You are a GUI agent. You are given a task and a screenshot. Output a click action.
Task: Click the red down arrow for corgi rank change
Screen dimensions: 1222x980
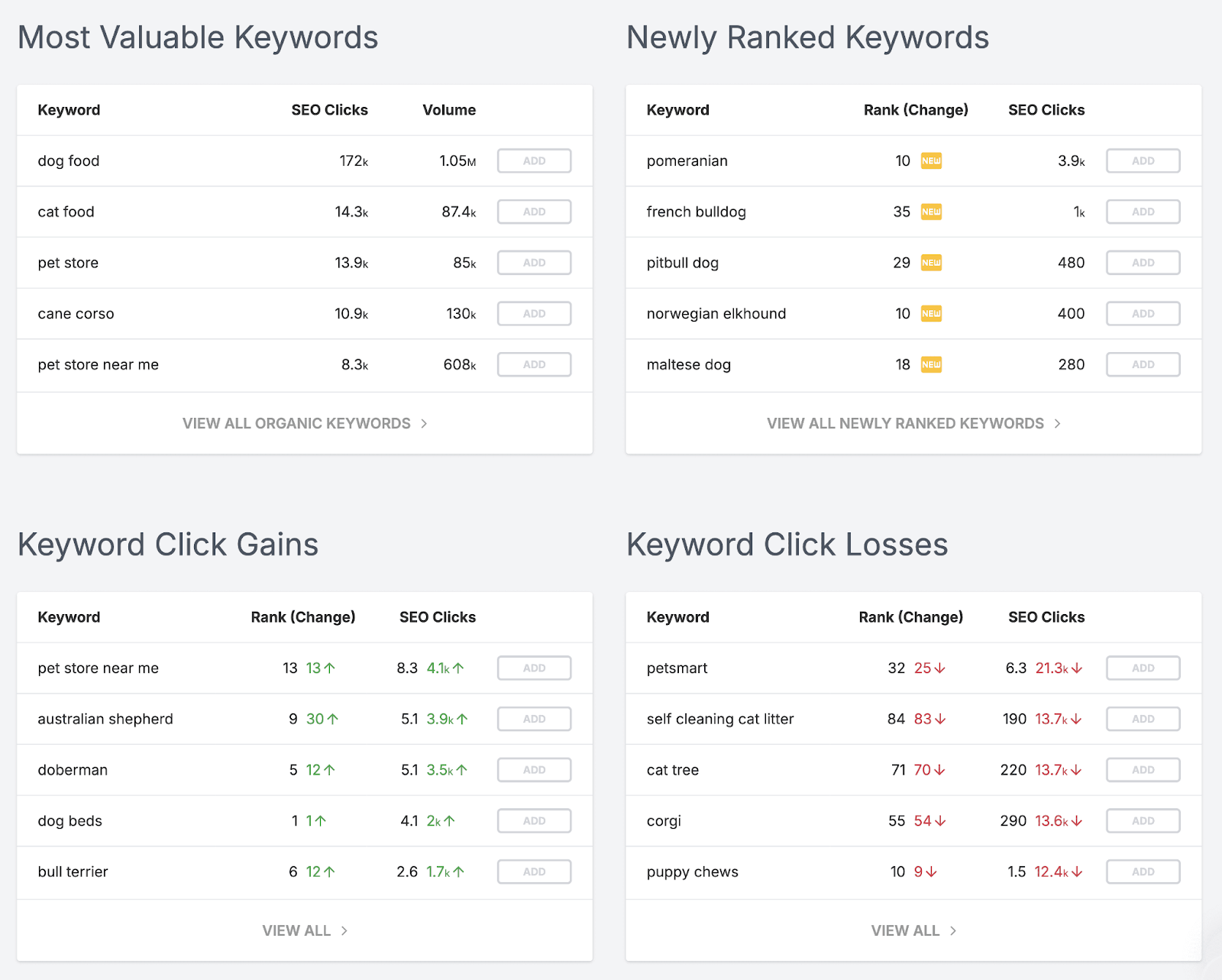(941, 820)
